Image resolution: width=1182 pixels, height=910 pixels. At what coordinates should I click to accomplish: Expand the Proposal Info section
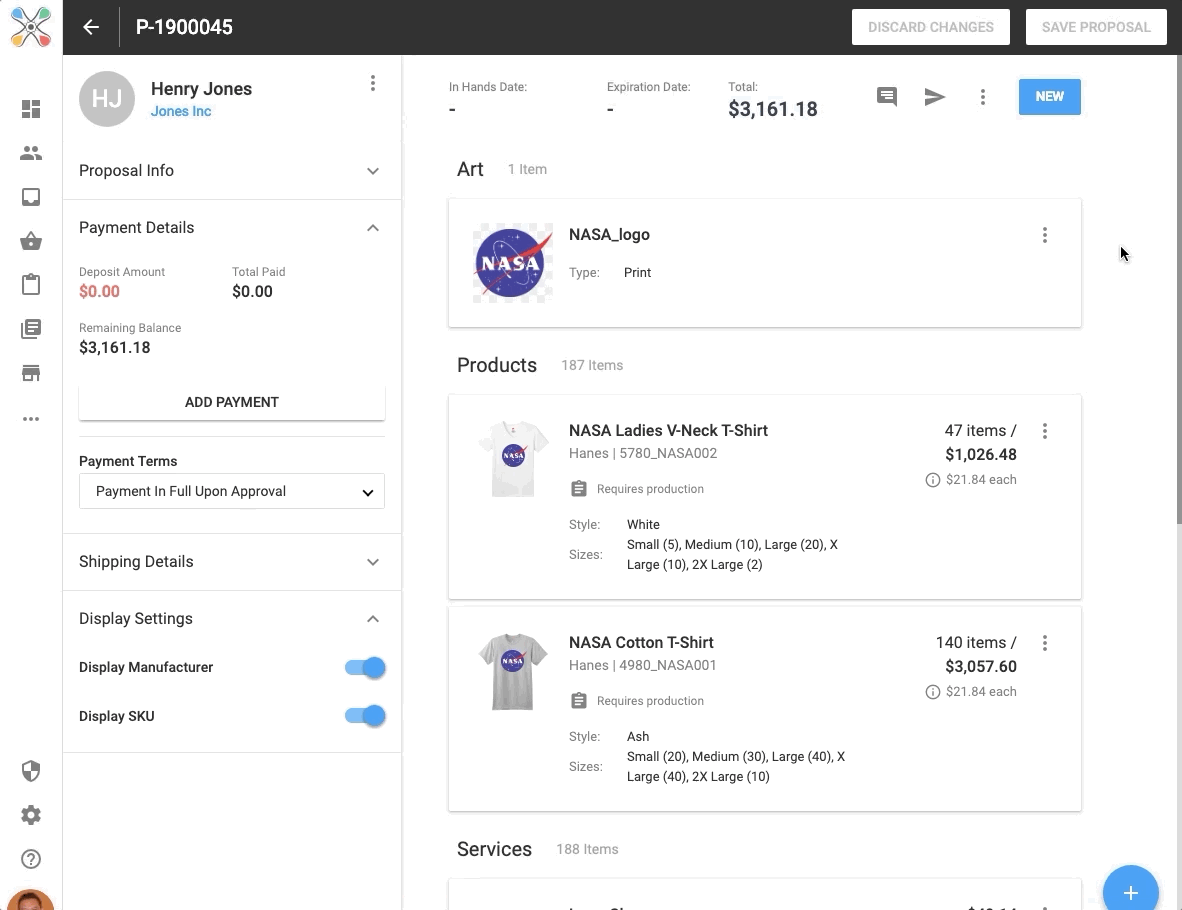(x=231, y=171)
